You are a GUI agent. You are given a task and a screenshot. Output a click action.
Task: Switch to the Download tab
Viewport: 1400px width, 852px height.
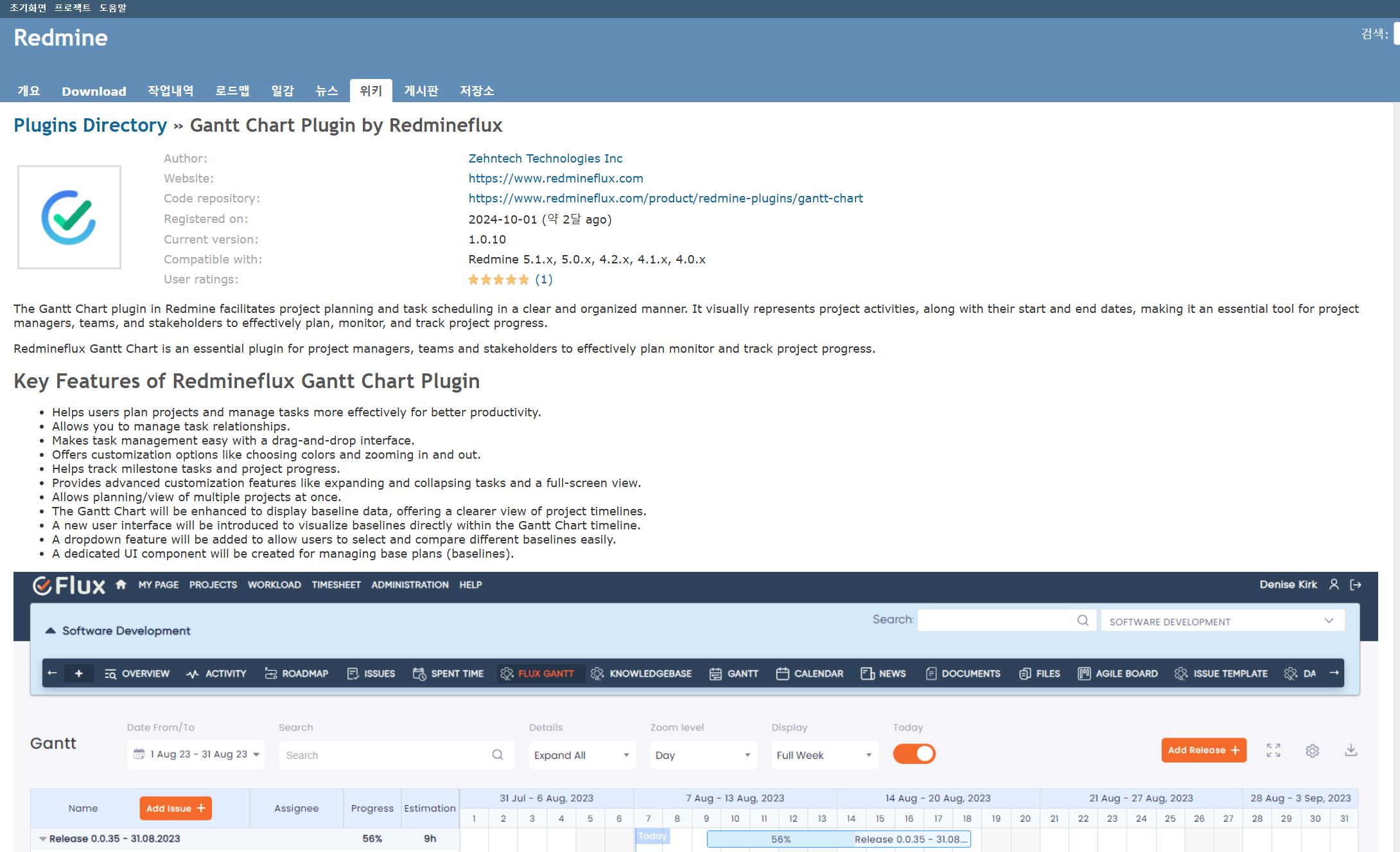pyautogui.click(x=94, y=91)
